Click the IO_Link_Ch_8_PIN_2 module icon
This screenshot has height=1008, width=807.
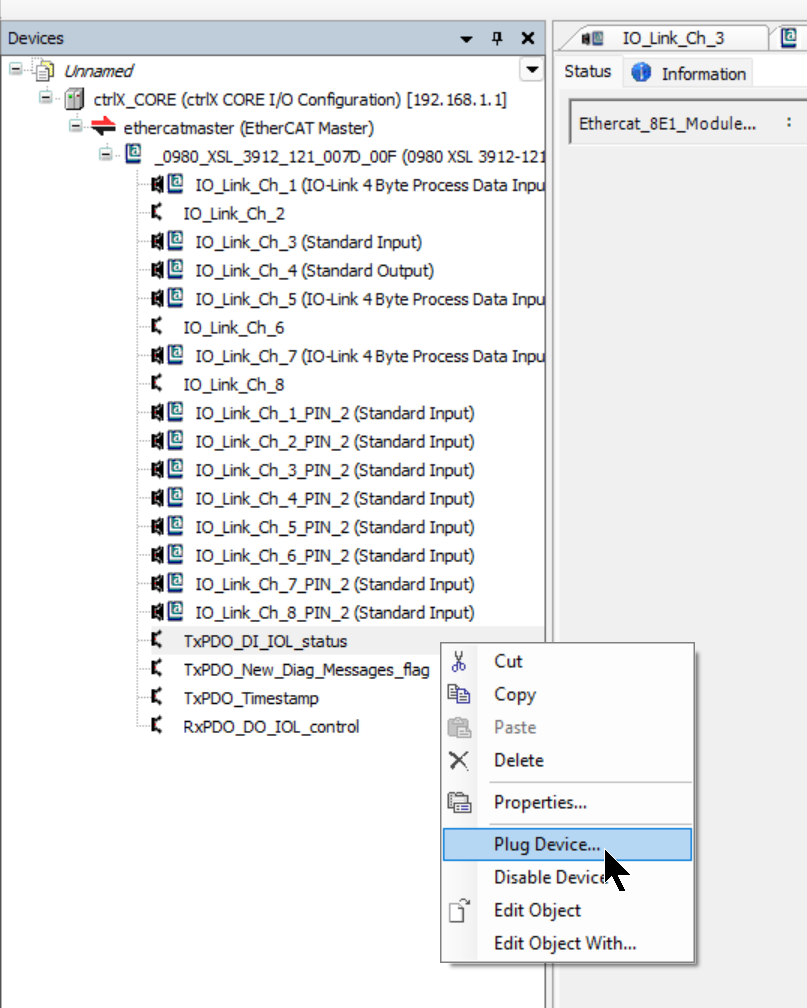tap(167, 611)
